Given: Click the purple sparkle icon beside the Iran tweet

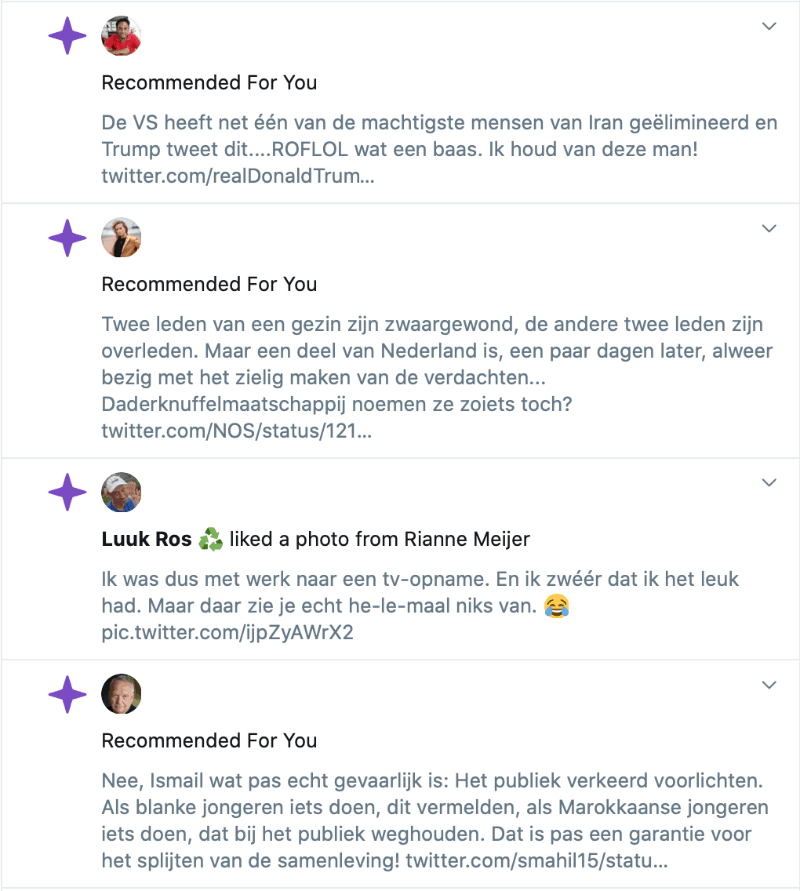Looking at the screenshot, I should point(67,36).
